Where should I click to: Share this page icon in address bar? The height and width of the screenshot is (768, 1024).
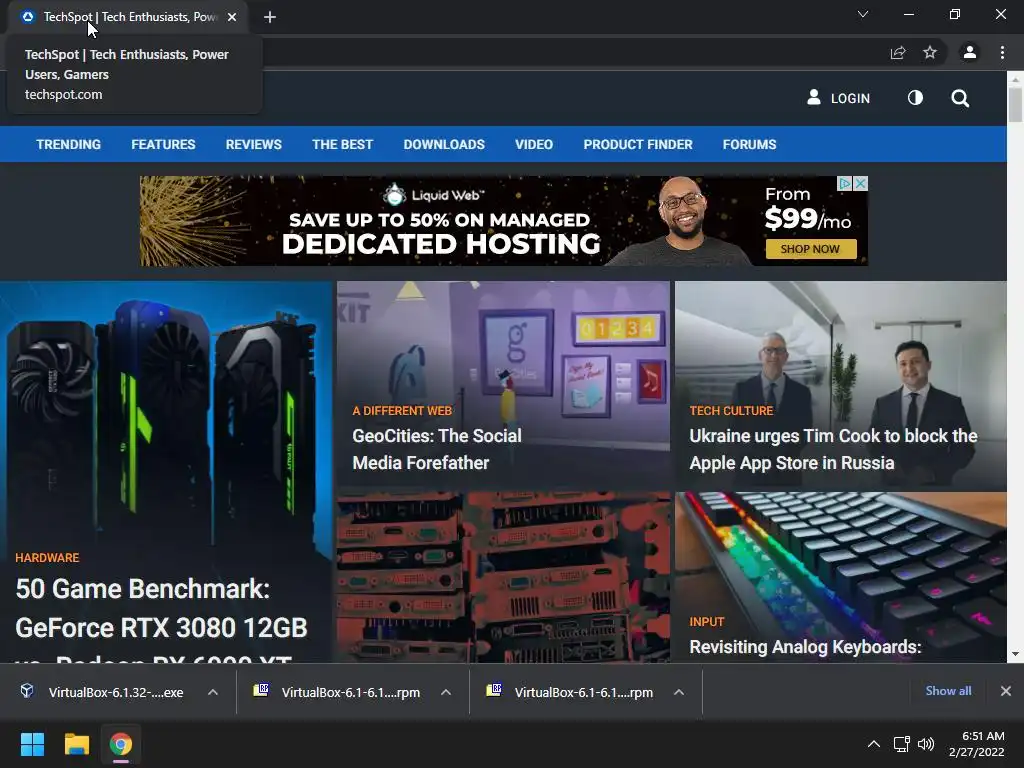pos(898,52)
